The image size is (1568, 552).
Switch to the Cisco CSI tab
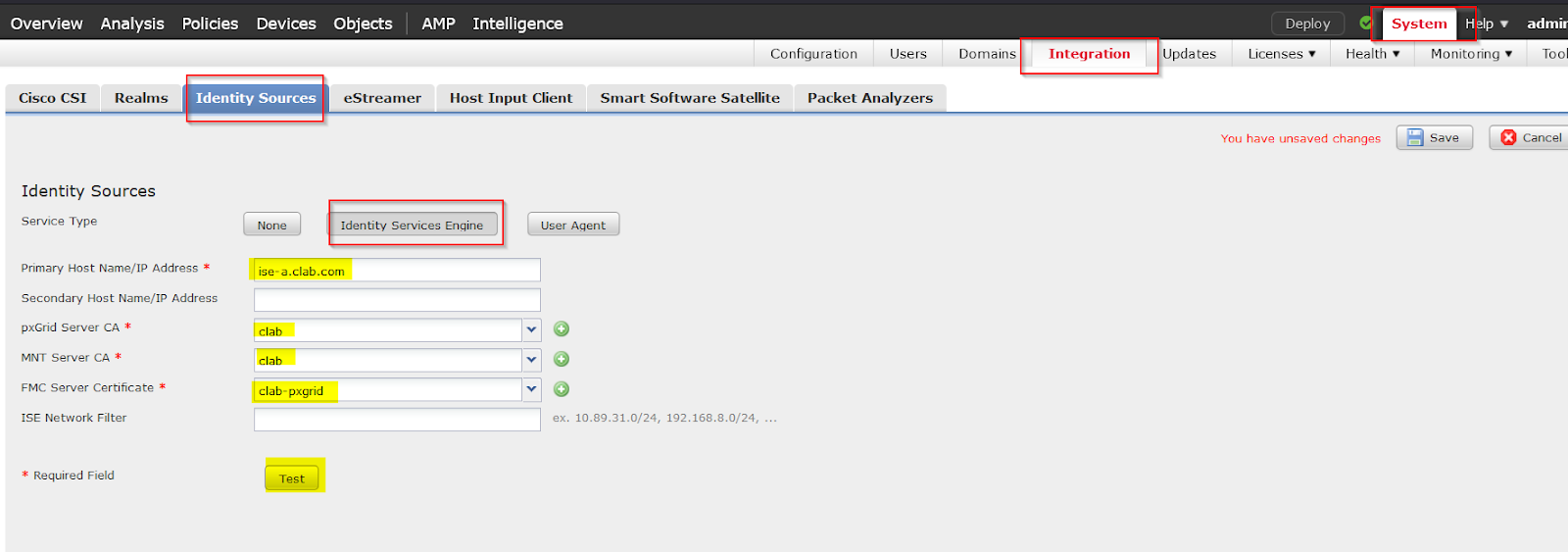point(53,98)
